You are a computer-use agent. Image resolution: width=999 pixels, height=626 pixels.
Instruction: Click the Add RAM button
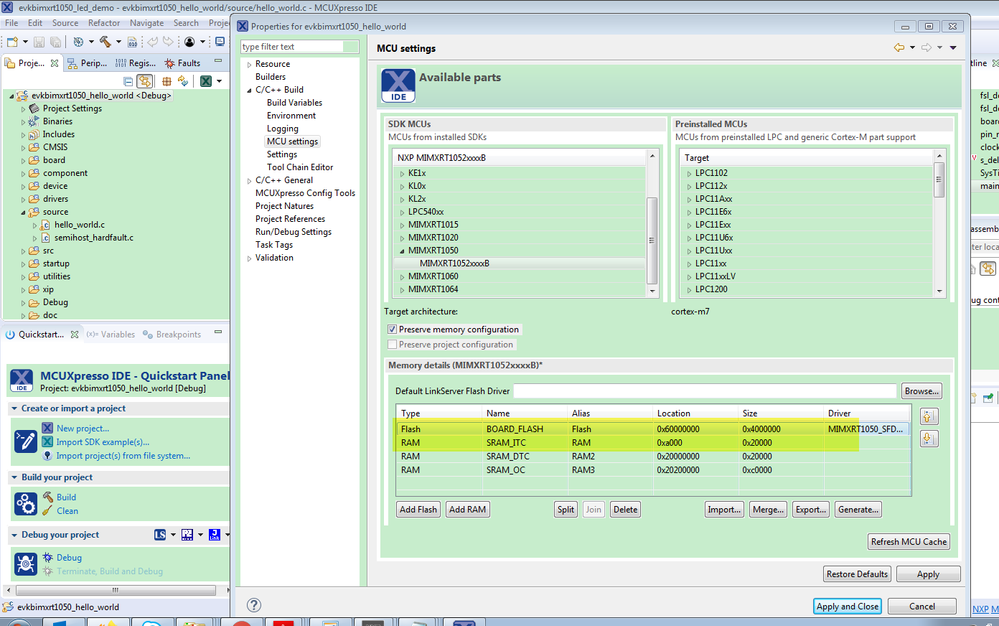pos(467,509)
